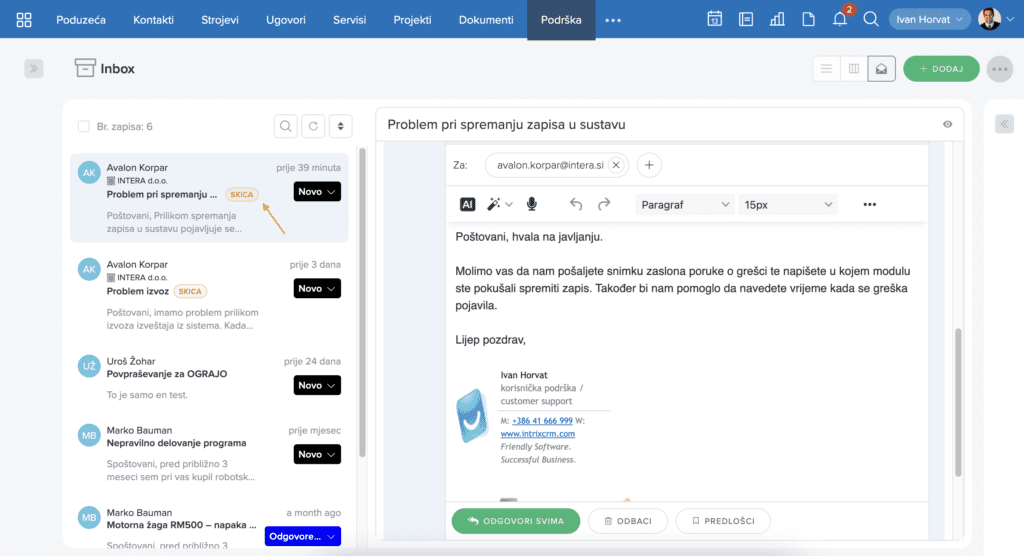Open the charts report icon
The height and width of the screenshot is (556, 1024).
click(x=777, y=19)
